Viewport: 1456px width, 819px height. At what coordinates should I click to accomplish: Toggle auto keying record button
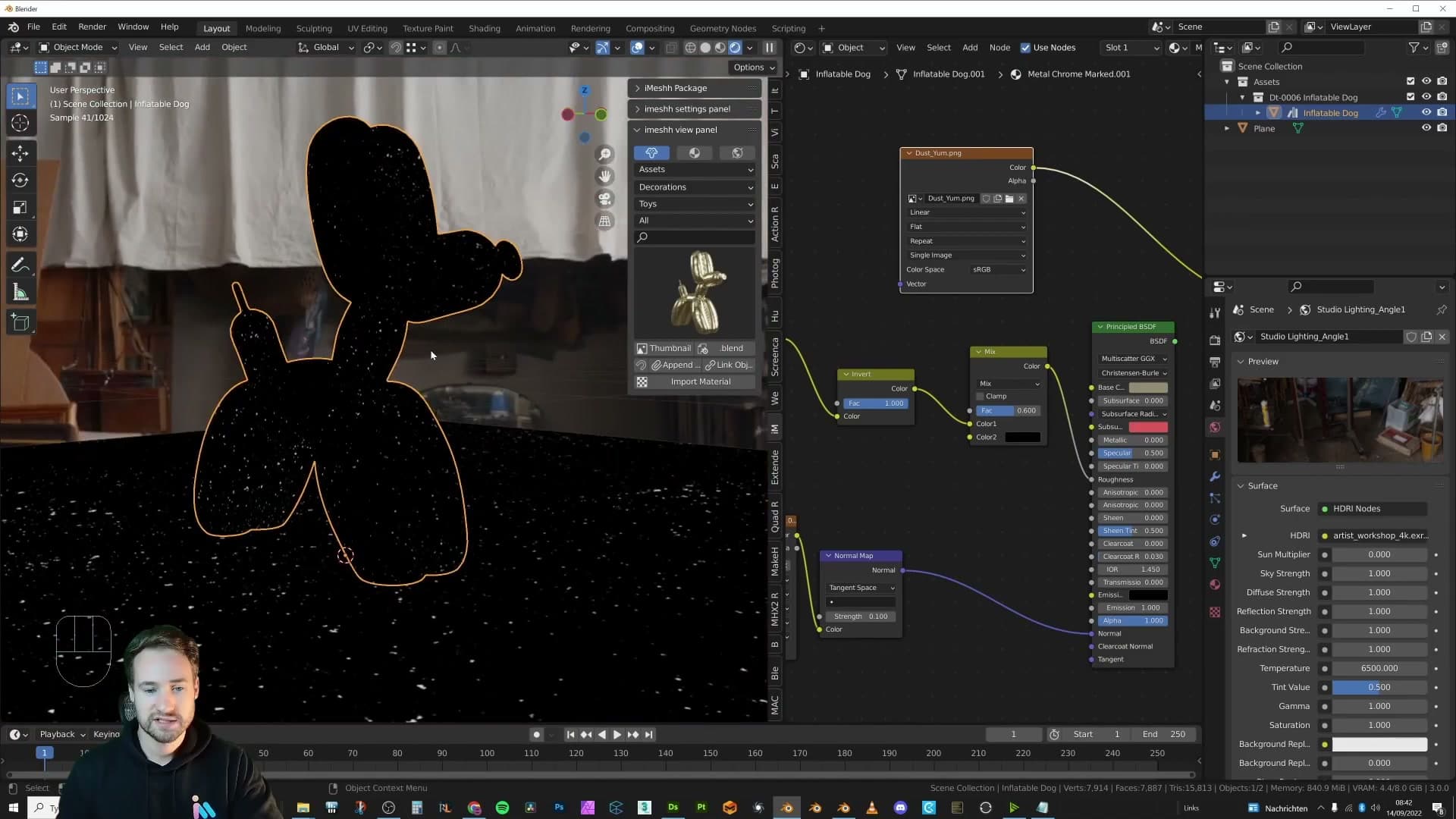(537, 735)
